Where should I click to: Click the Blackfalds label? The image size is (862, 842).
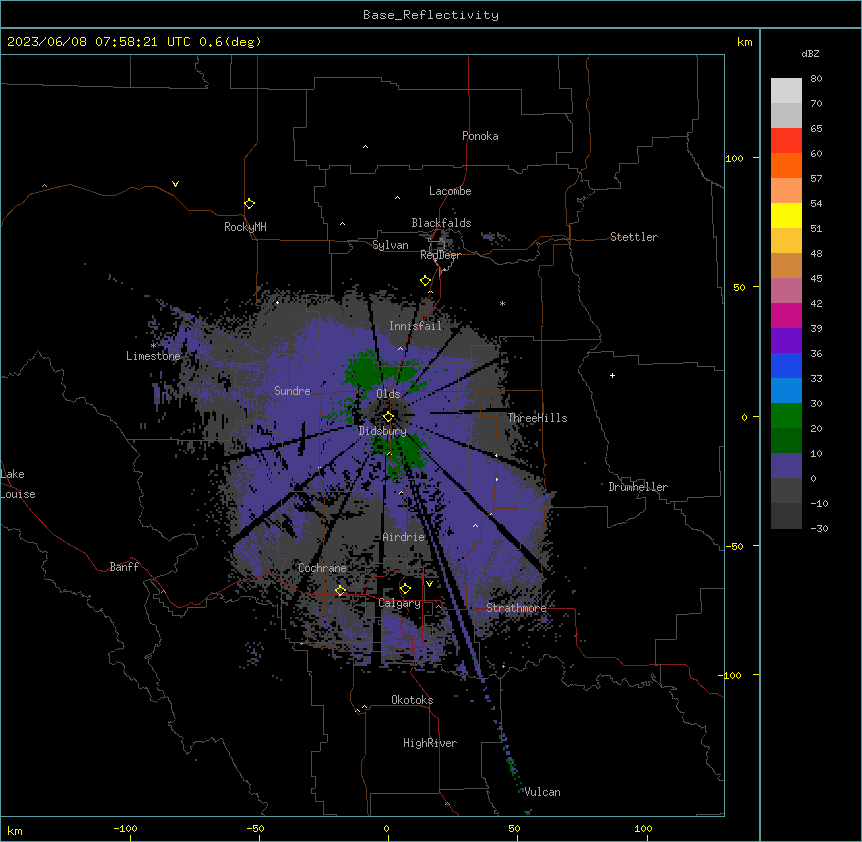tap(441, 223)
